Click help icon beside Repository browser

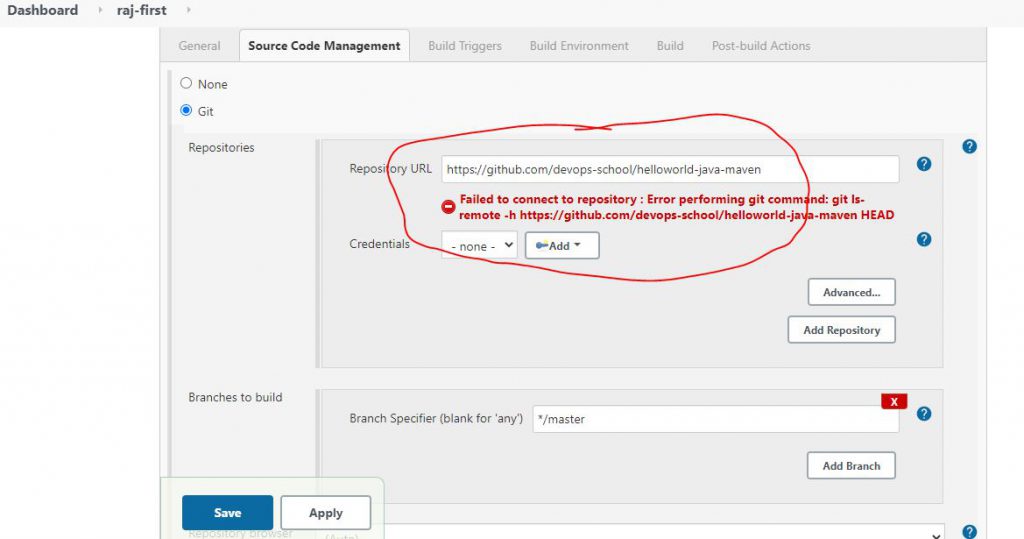(968, 532)
